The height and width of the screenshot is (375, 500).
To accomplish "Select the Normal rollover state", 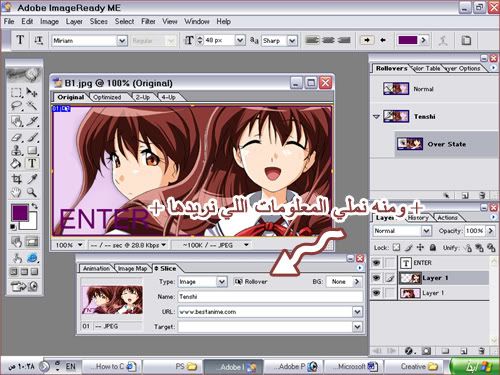I will [433, 89].
